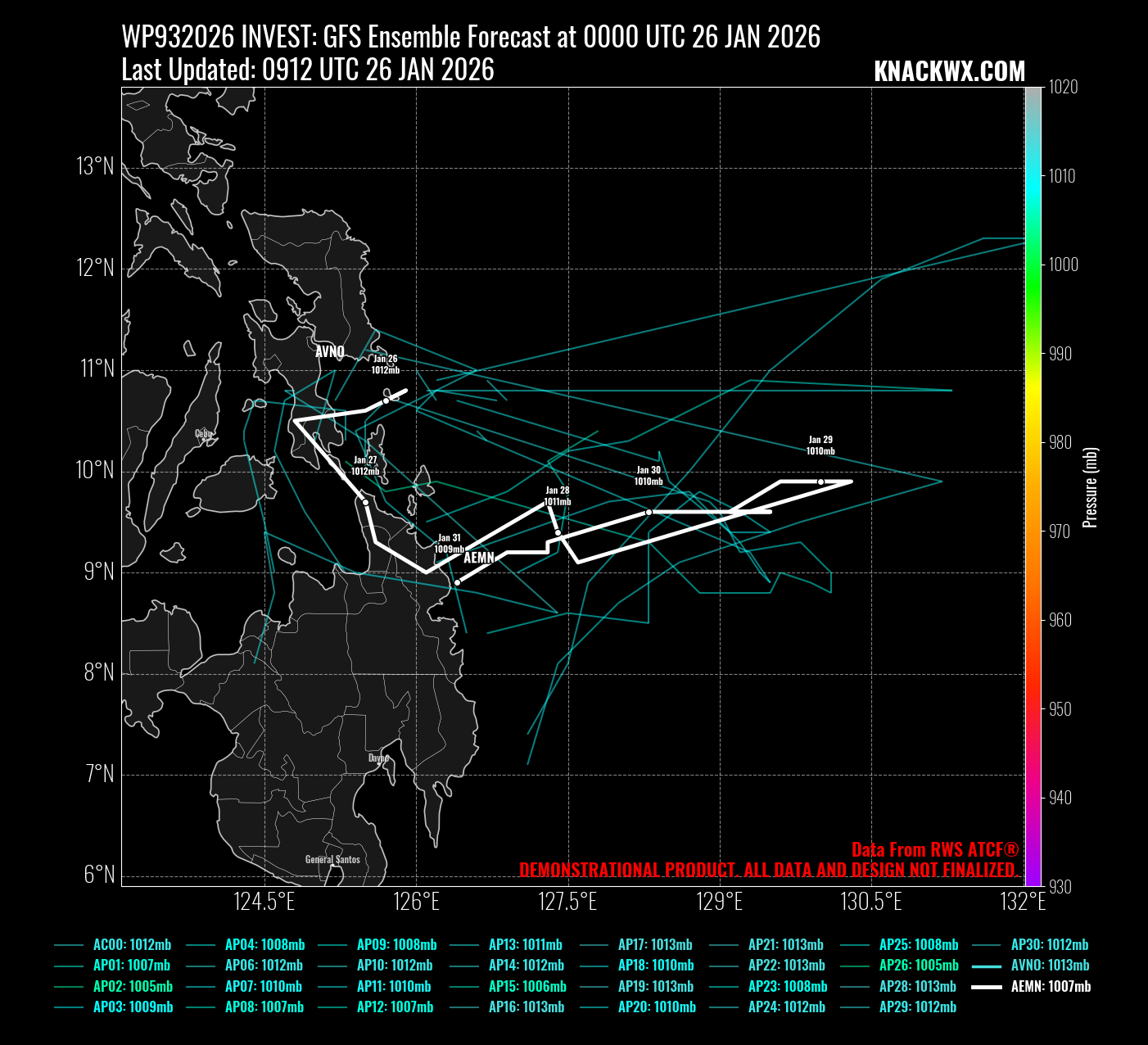
Task: Select the AP15: 1006mb legend item
Action: click(527, 987)
